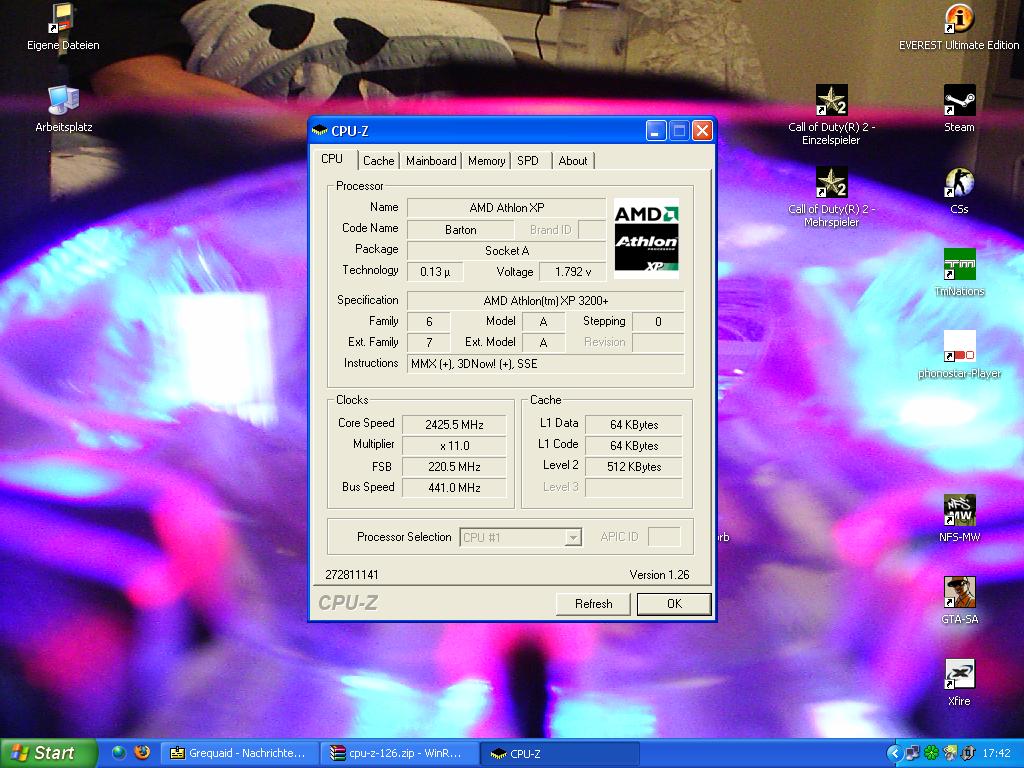Viewport: 1024px width, 768px height.
Task: Click the tray icon next to the clock
Action: tap(968, 753)
